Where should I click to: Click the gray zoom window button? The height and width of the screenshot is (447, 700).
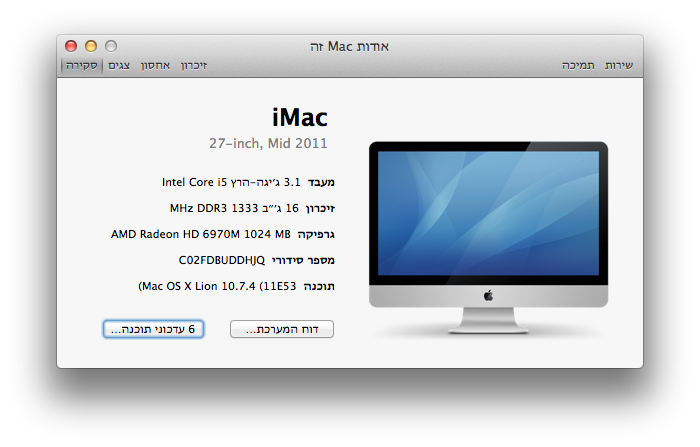(x=111, y=46)
